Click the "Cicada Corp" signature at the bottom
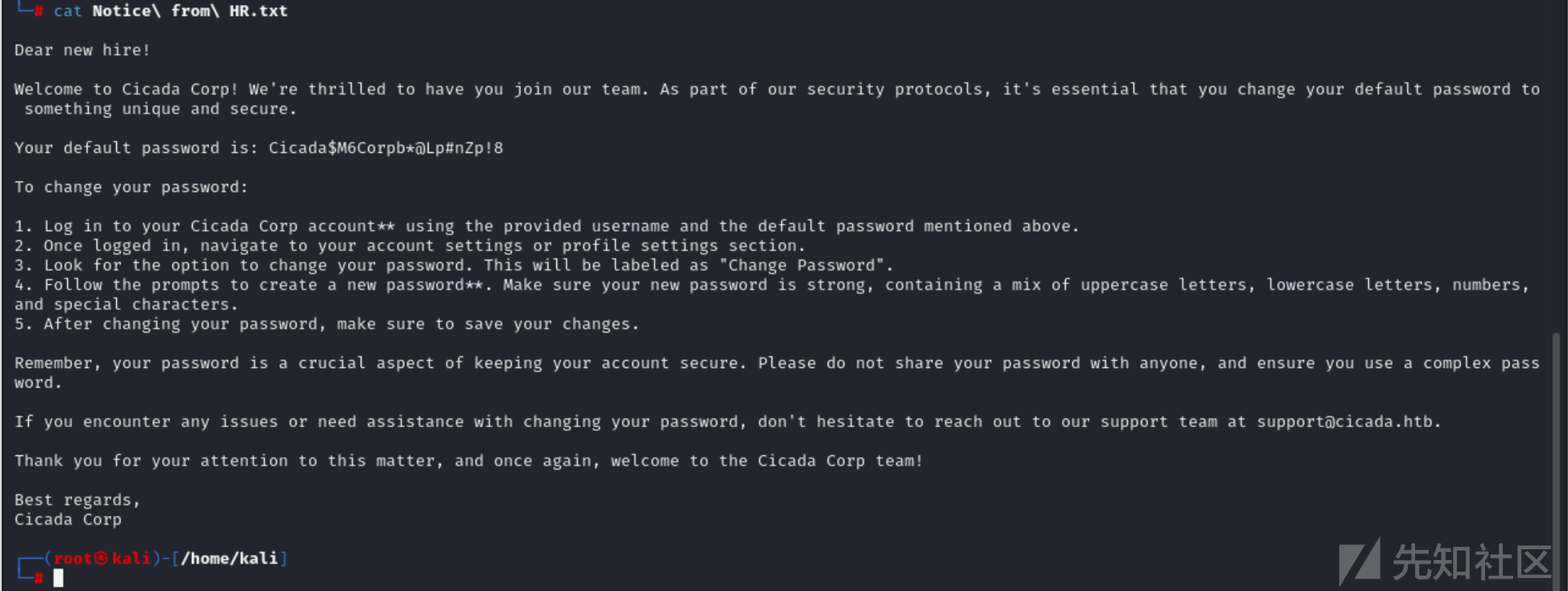Viewport: 1568px width, 591px height. (x=68, y=520)
